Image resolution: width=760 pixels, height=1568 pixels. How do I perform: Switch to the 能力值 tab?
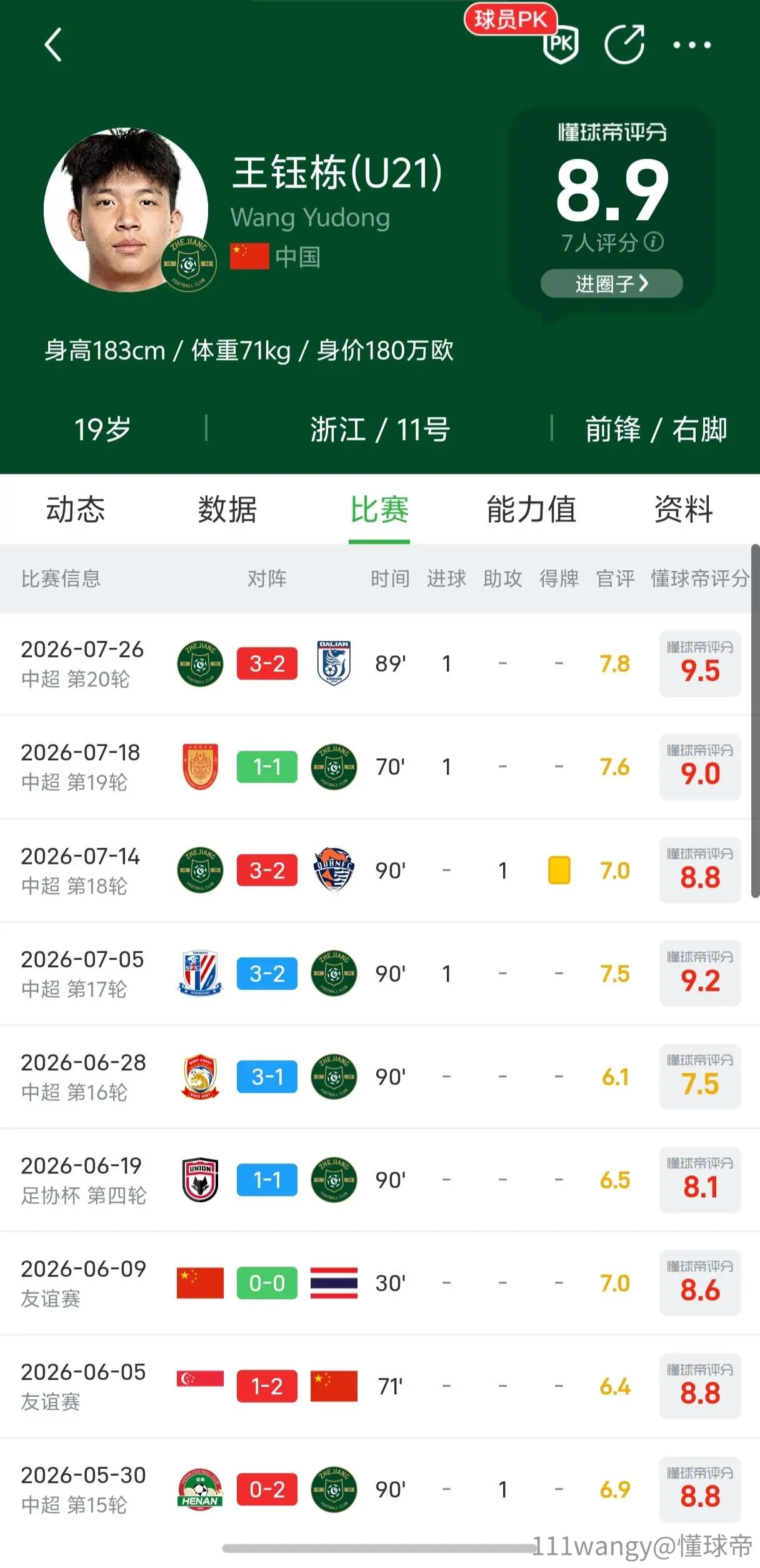click(531, 509)
